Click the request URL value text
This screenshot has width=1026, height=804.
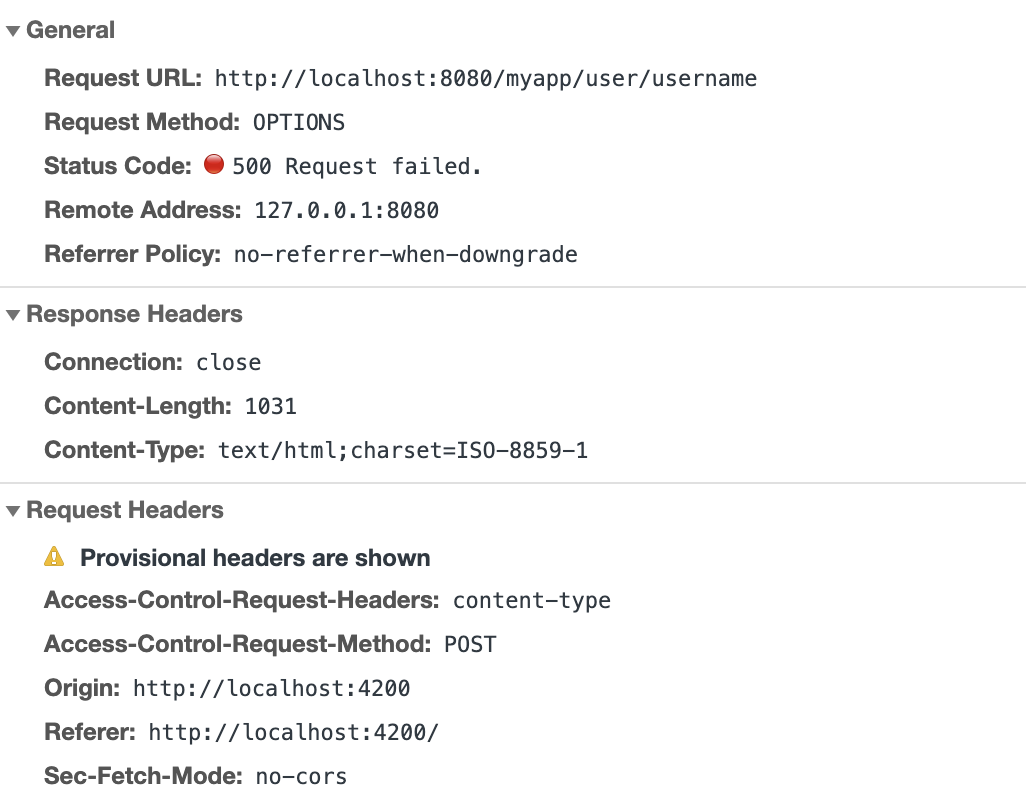[x=486, y=78]
